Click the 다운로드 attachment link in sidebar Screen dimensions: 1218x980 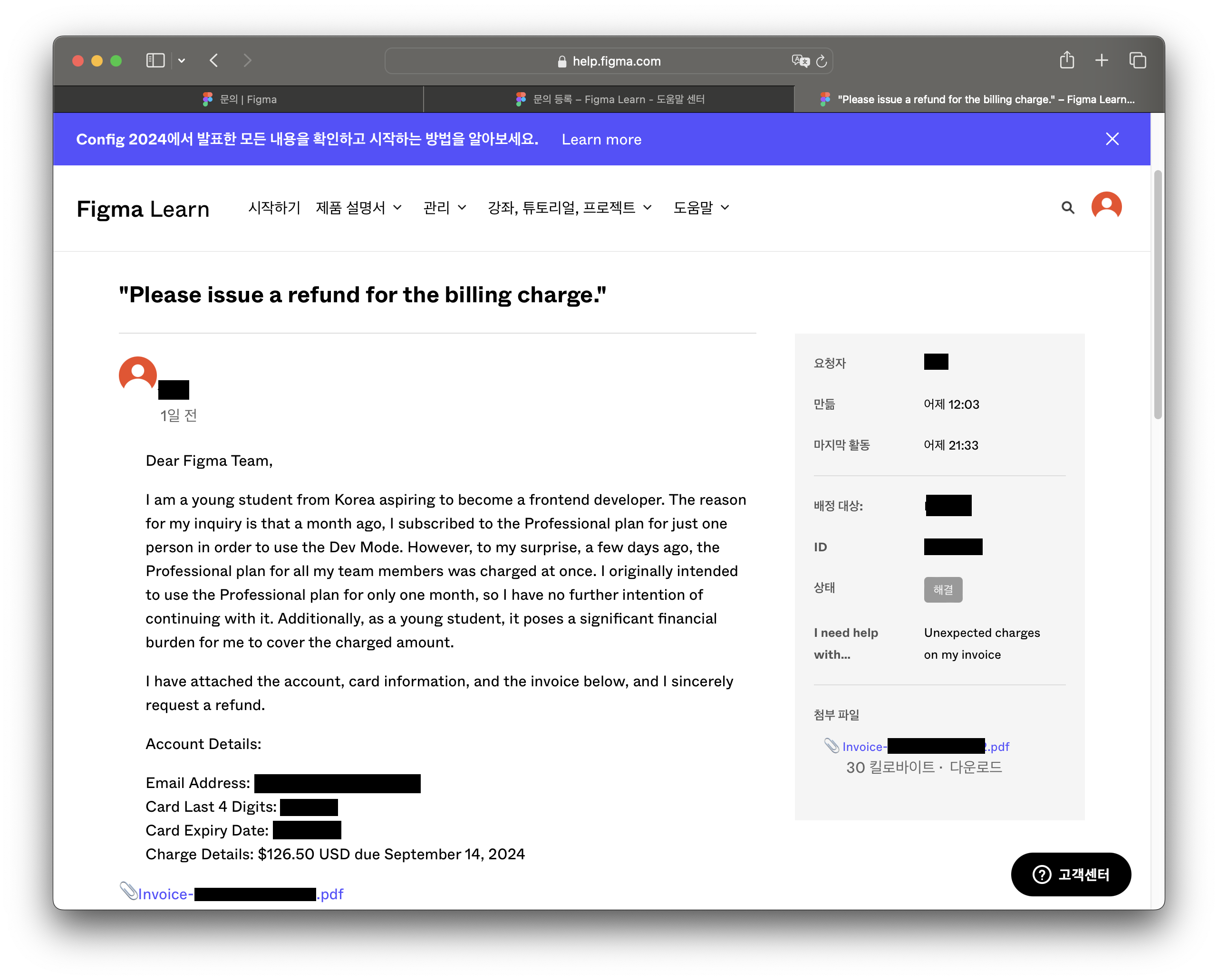(x=975, y=767)
